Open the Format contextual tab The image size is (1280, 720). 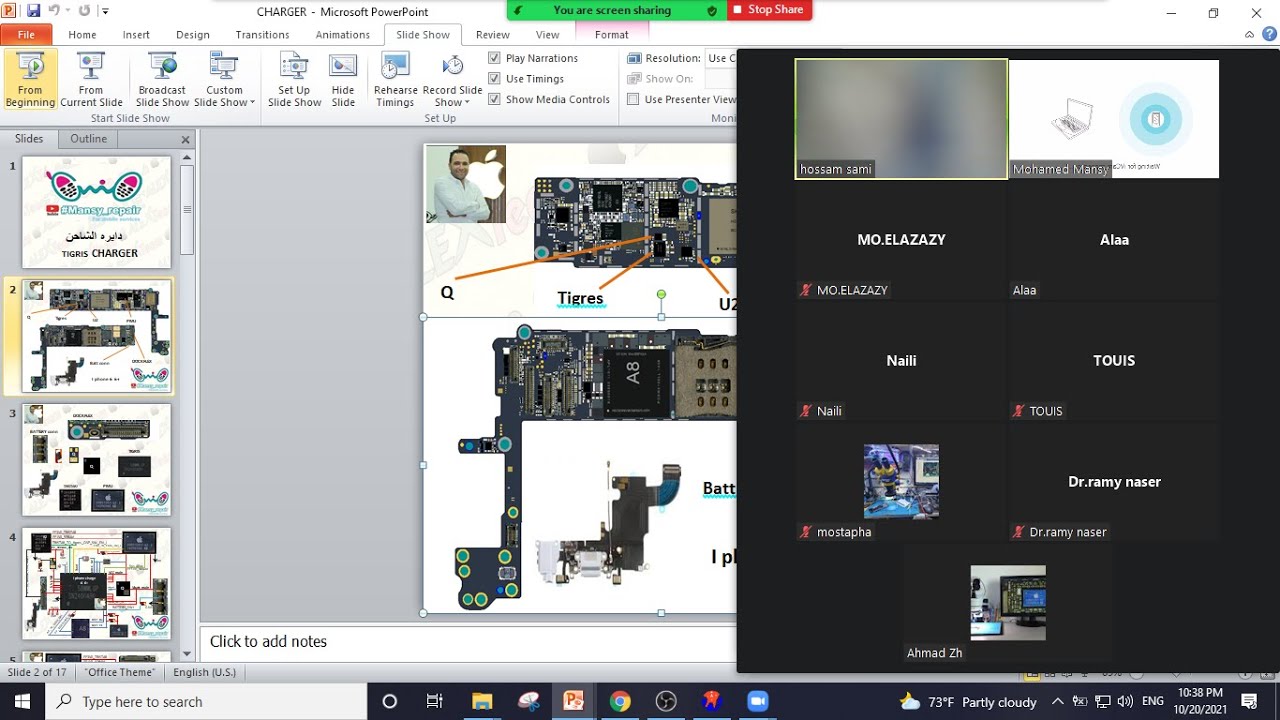612,35
